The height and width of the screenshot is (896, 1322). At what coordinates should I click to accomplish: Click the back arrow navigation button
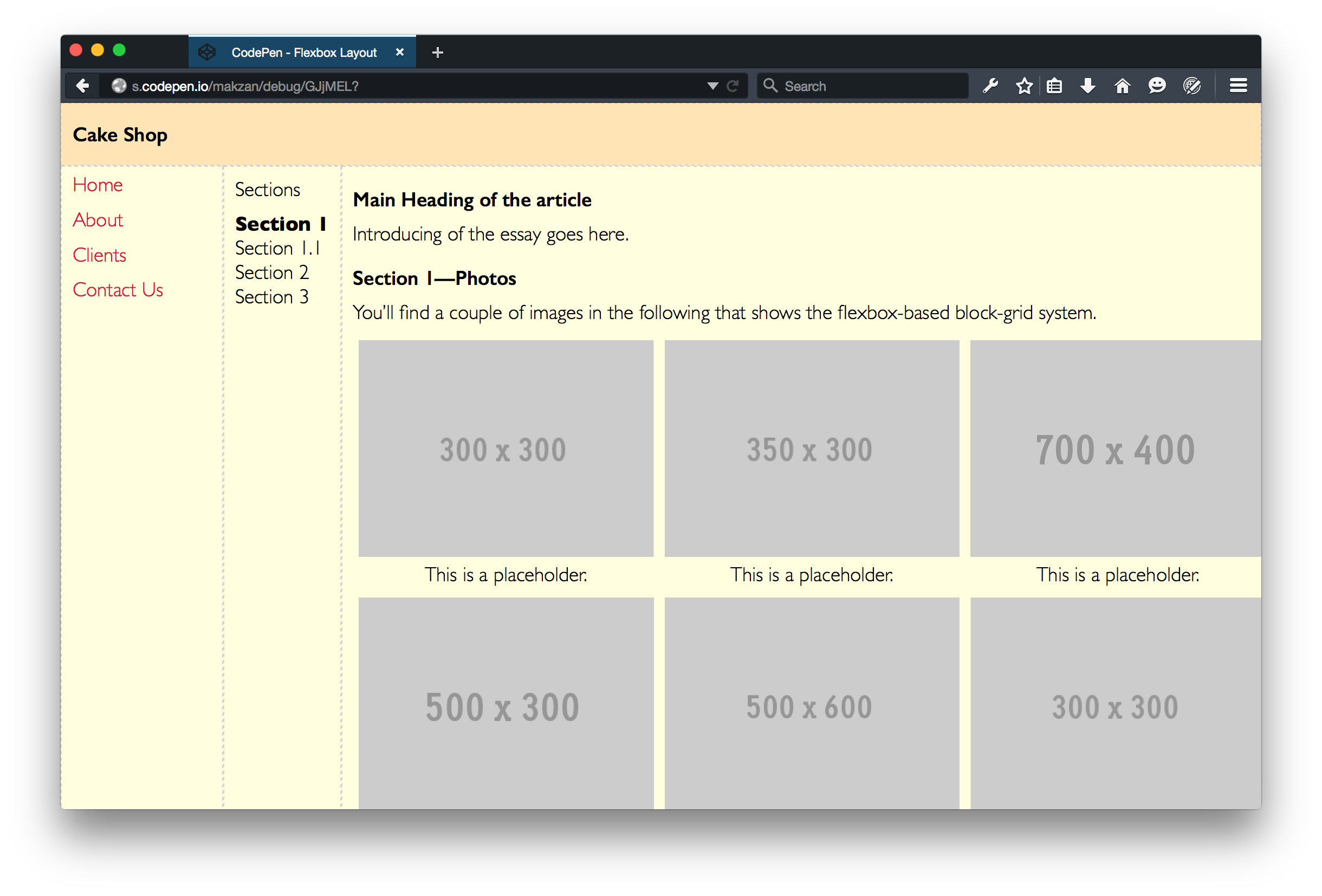coord(83,86)
